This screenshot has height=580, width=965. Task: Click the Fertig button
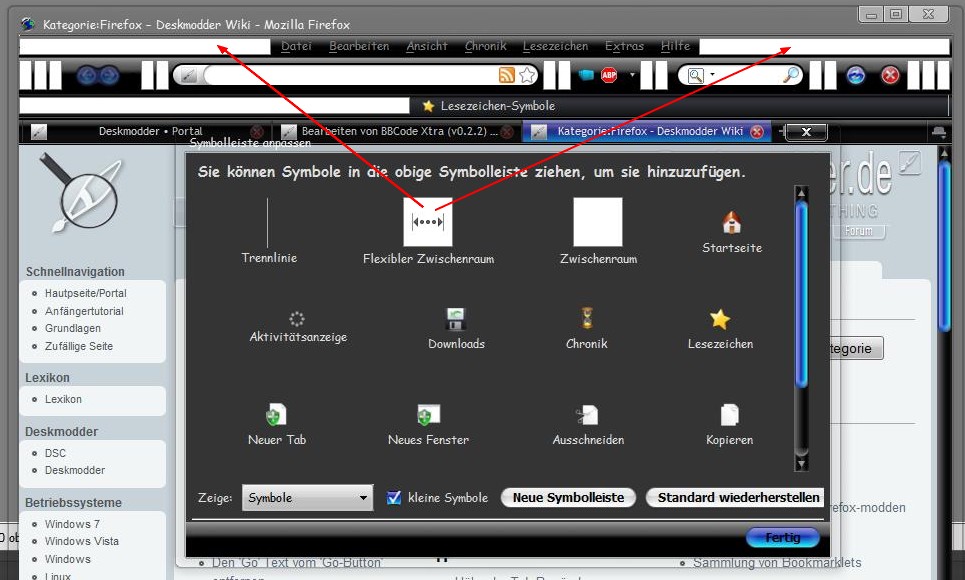(x=782, y=538)
